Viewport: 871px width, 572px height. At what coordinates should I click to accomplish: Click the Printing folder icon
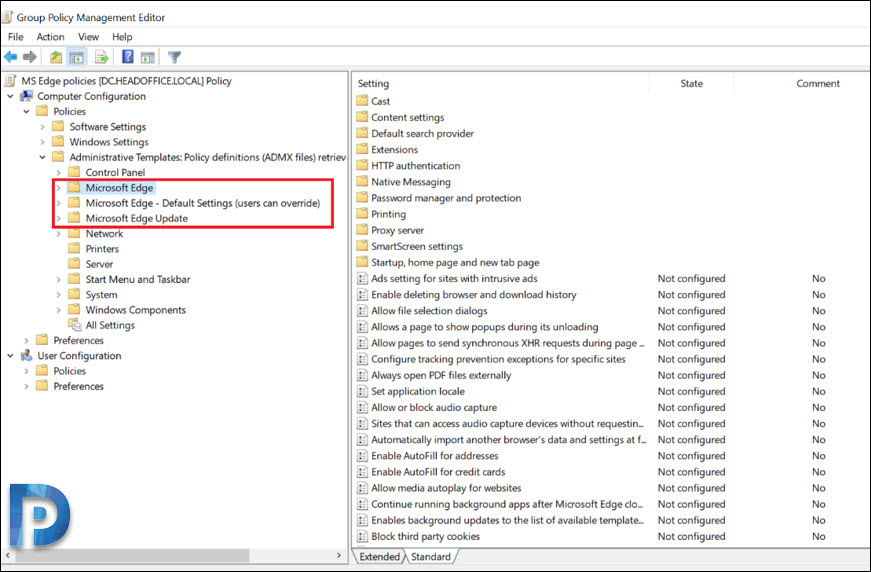point(362,214)
